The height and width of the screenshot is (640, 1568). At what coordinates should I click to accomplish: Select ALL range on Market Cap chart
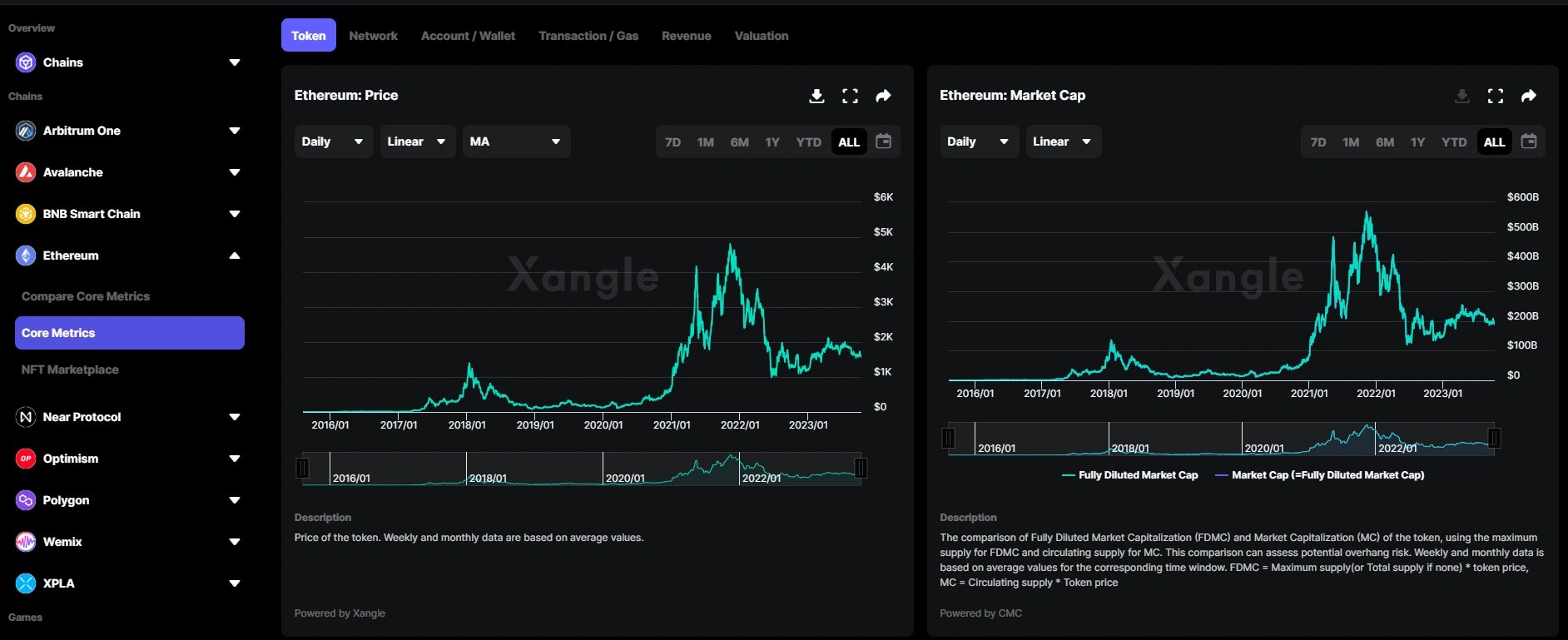(x=1495, y=142)
